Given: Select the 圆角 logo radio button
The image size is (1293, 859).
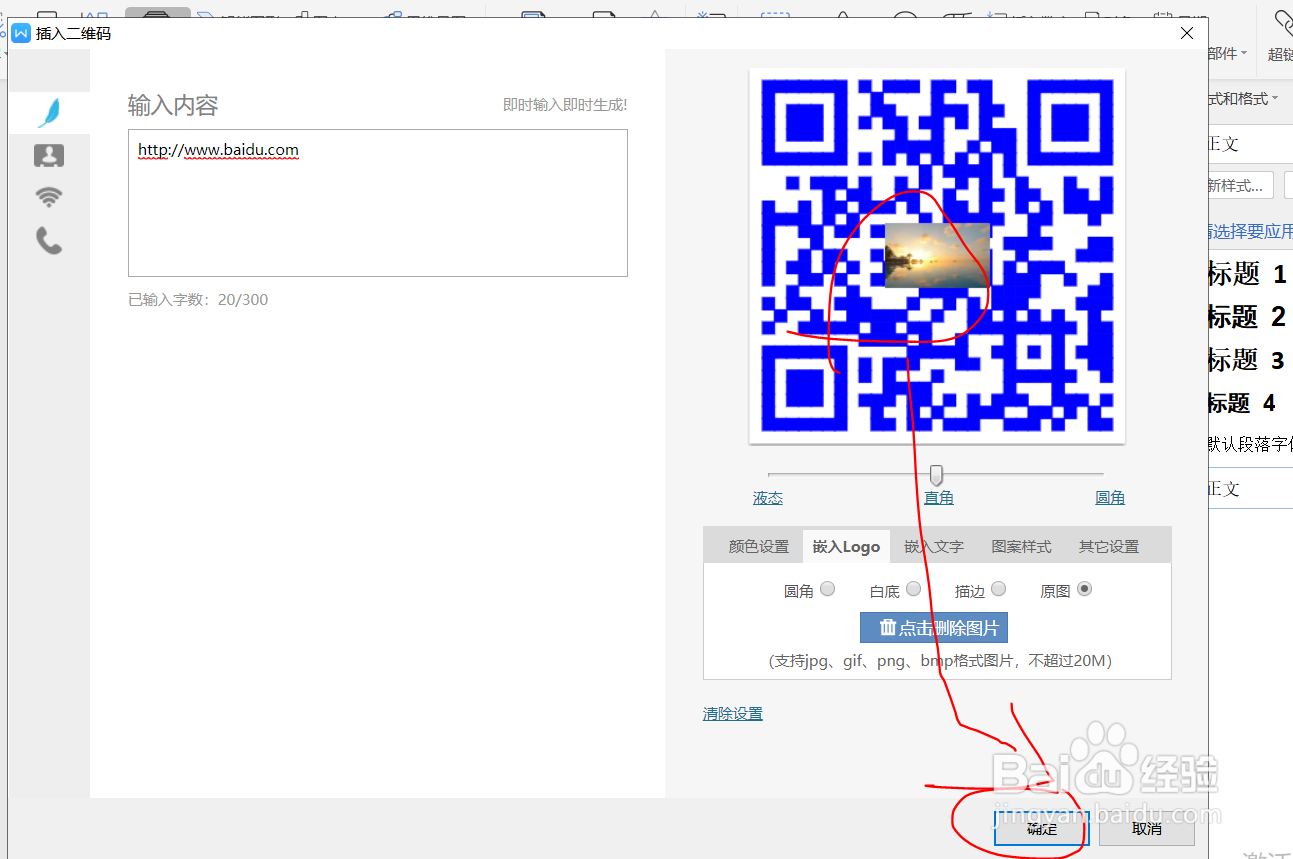Looking at the screenshot, I should [827, 589].
